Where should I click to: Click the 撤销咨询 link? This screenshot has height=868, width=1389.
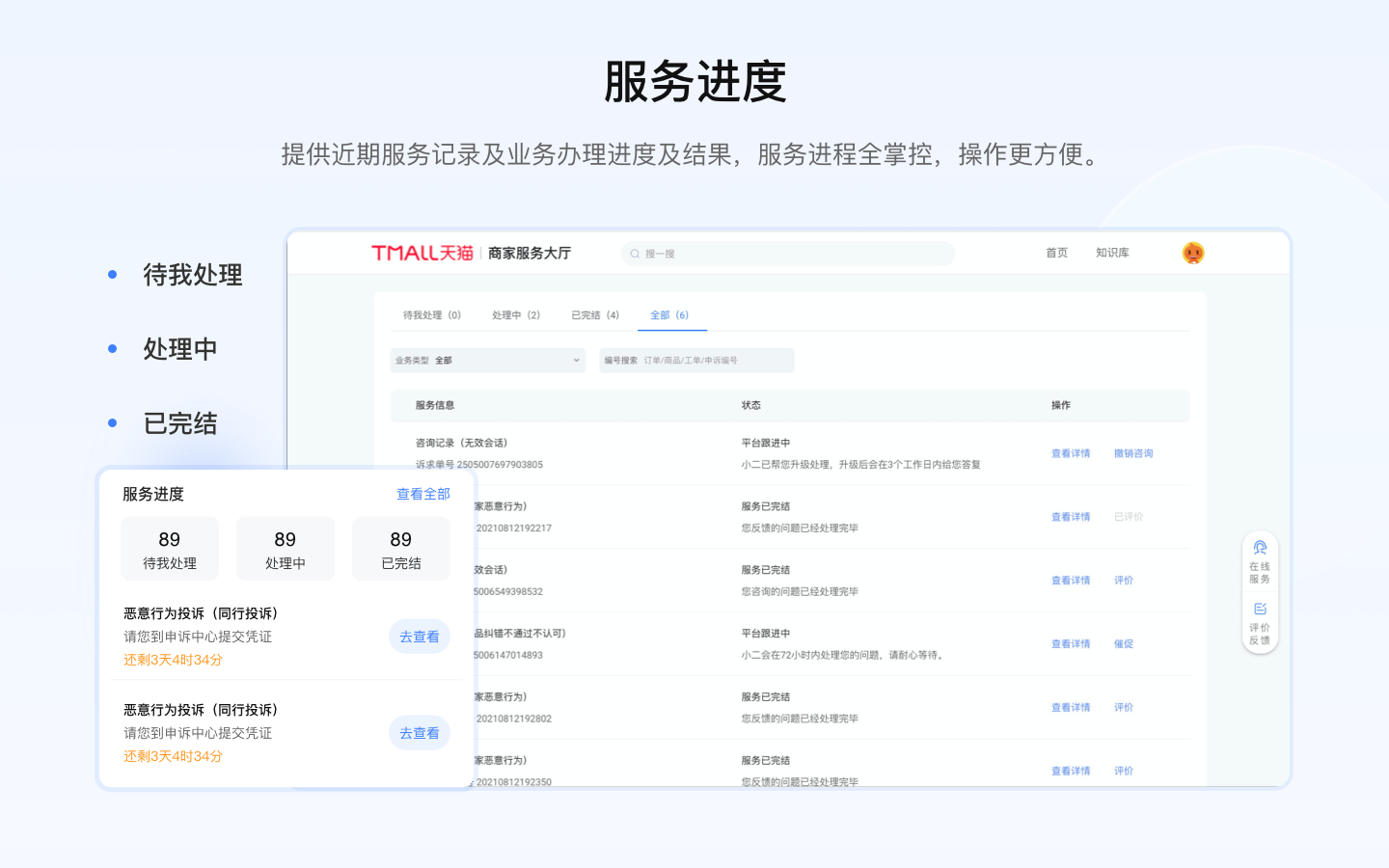[x=1133, y=453]
